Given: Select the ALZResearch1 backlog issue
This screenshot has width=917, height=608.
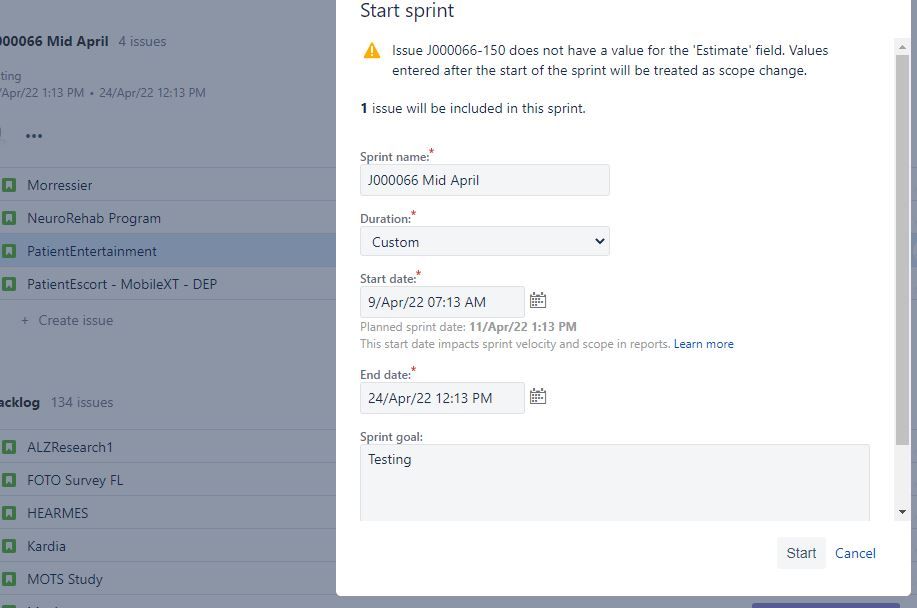Looking at the screenshot, I should click(168, 447).
